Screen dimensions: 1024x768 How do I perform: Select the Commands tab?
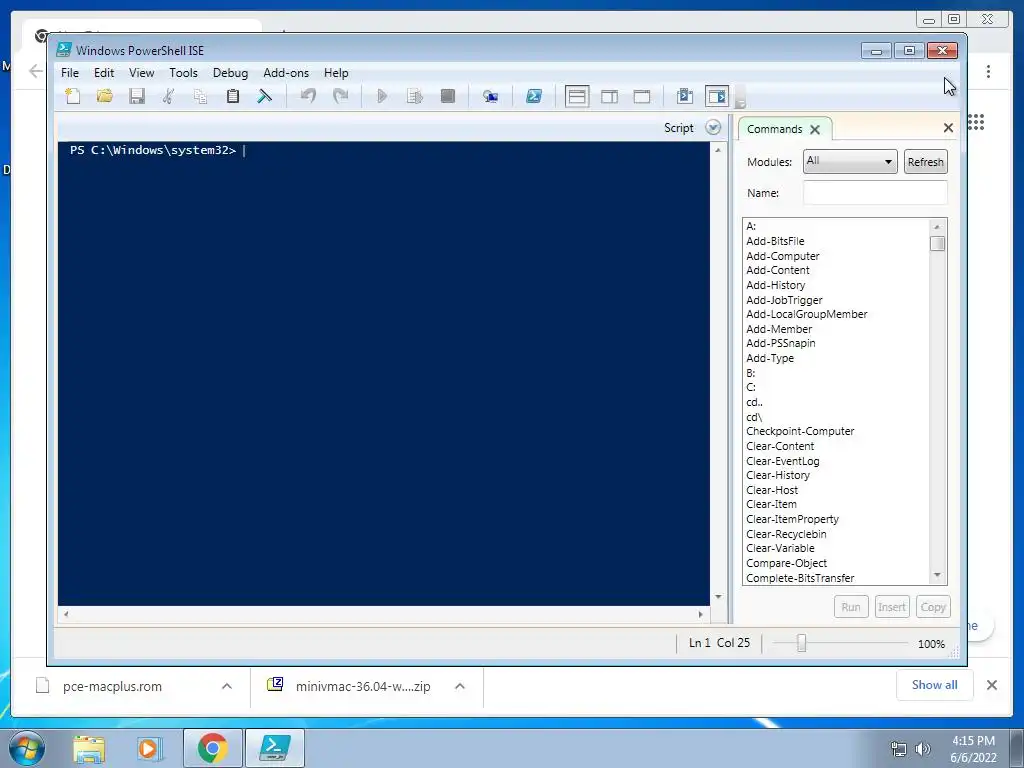click(775, 129)
